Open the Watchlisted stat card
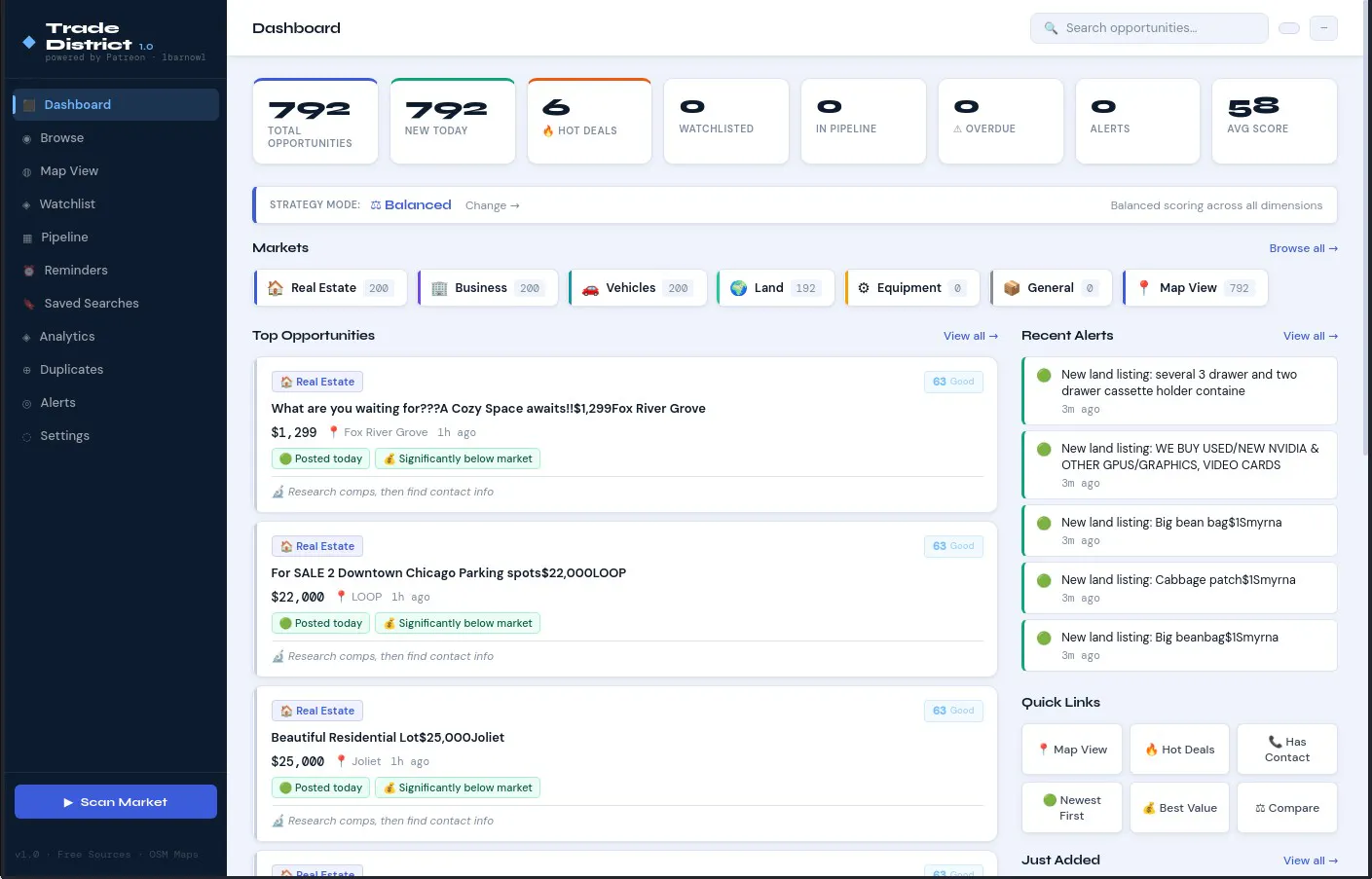 coord(726,122)
